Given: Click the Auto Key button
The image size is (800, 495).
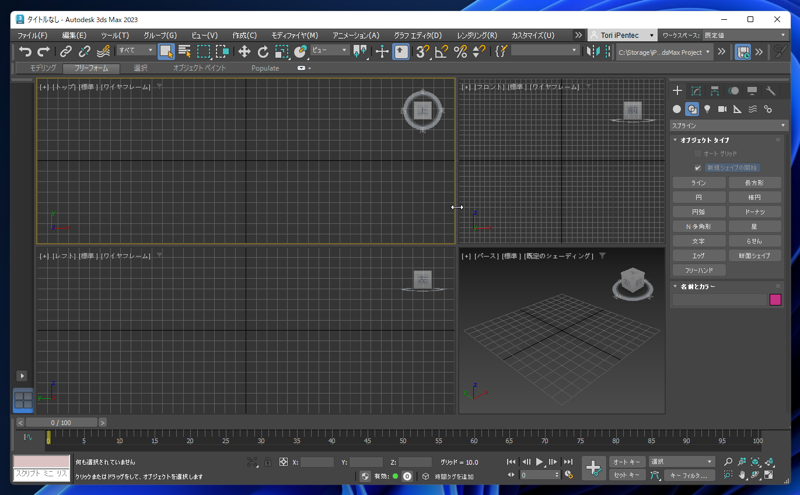Looking at the screenshot, I should tap(627, 462).
